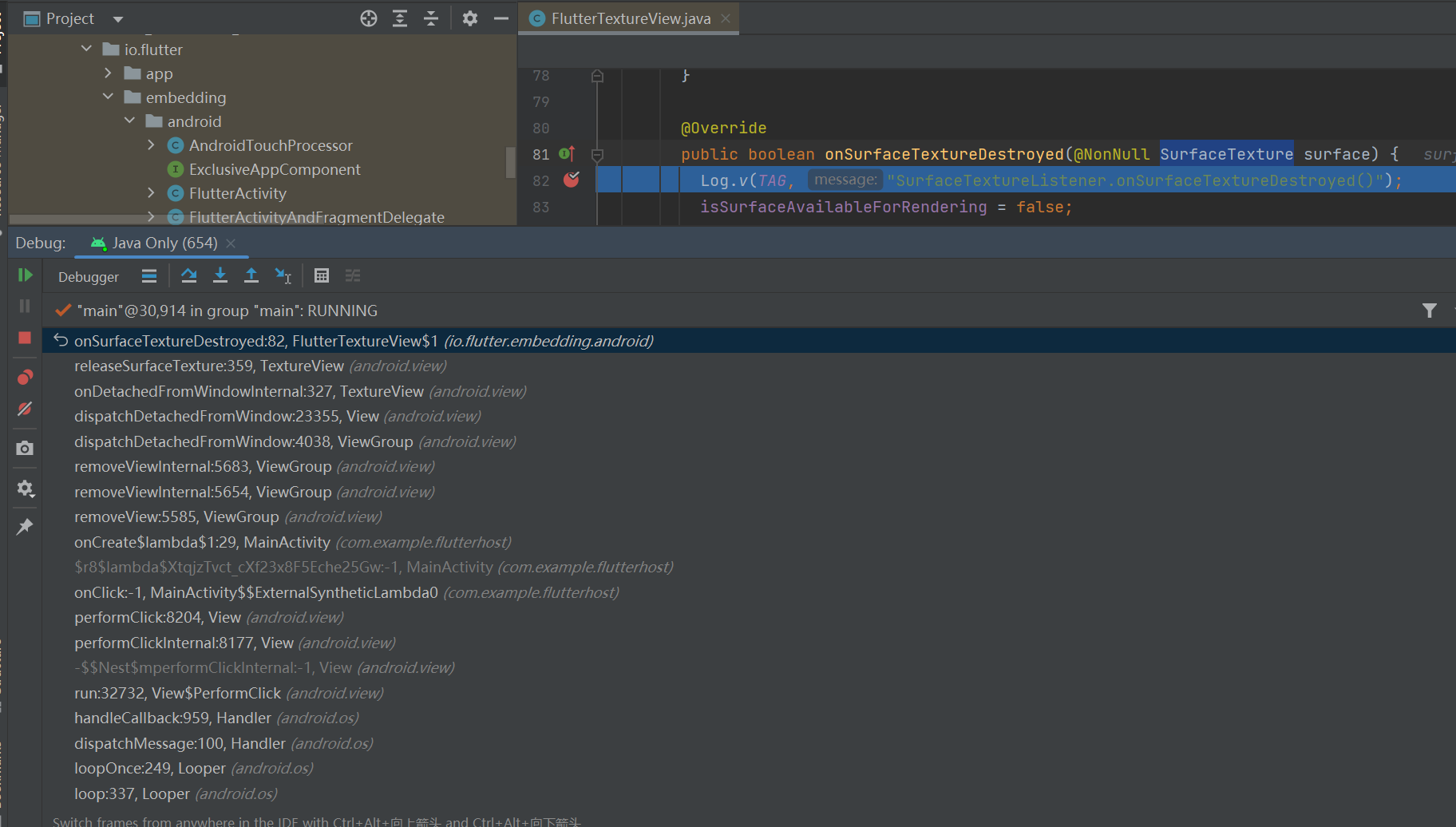Screen dimensions: 1456x827
Task: Click Step Into button
Action: pyautogui.click(x=220, y=276)
